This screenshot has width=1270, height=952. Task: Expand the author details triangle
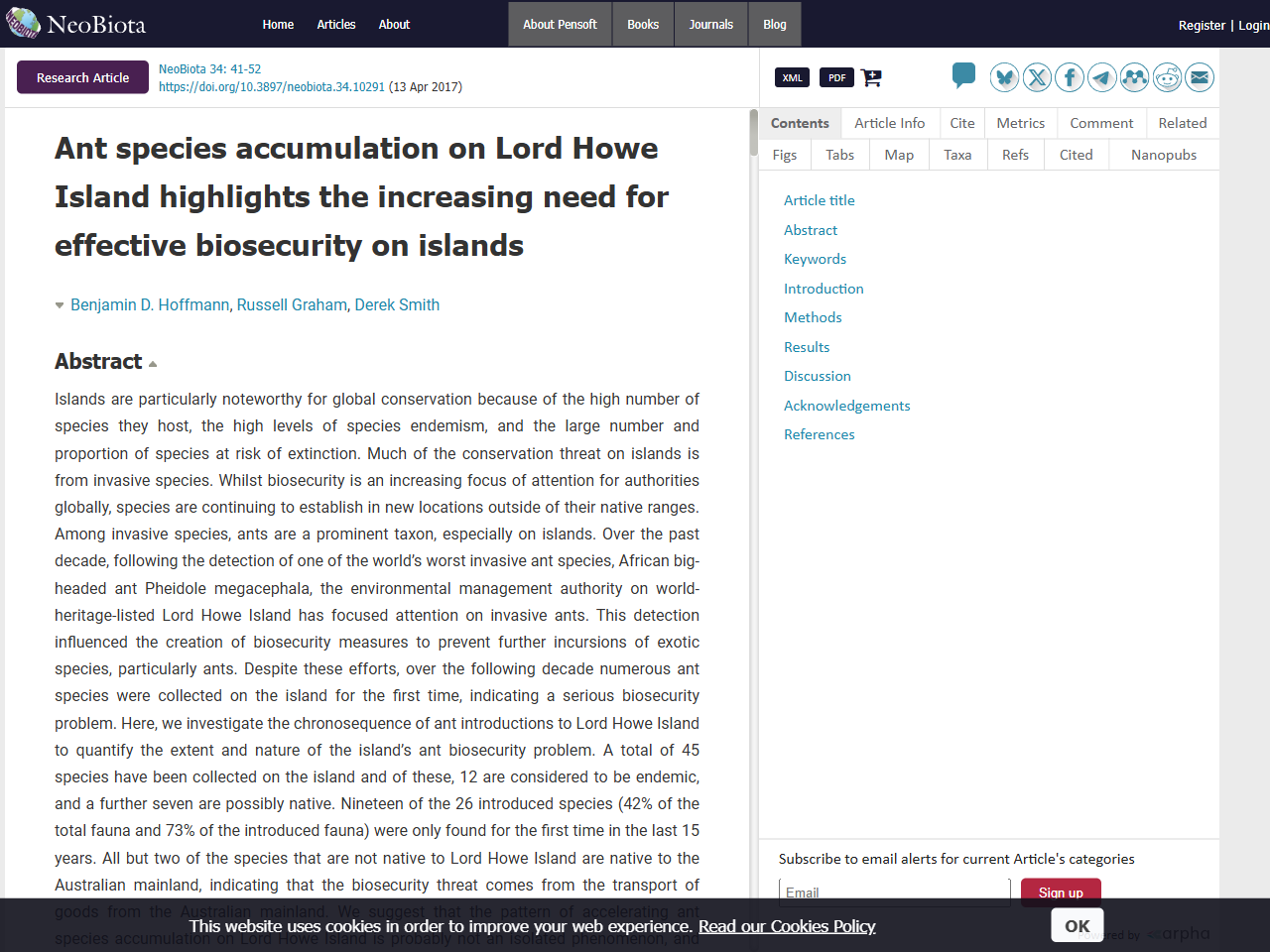59,305
